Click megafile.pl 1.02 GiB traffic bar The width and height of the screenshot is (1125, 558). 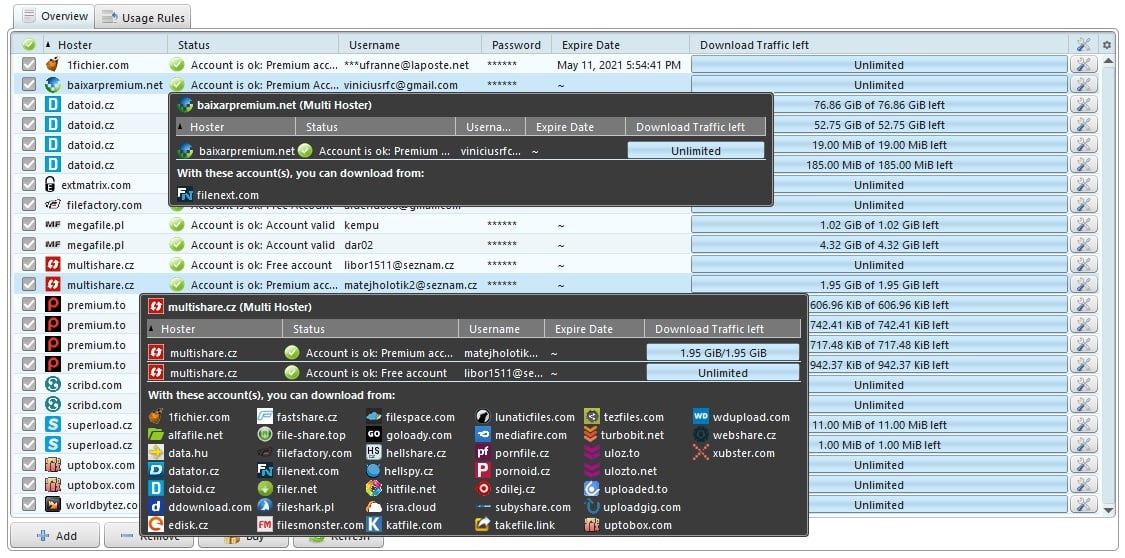(x=879, y=224)
